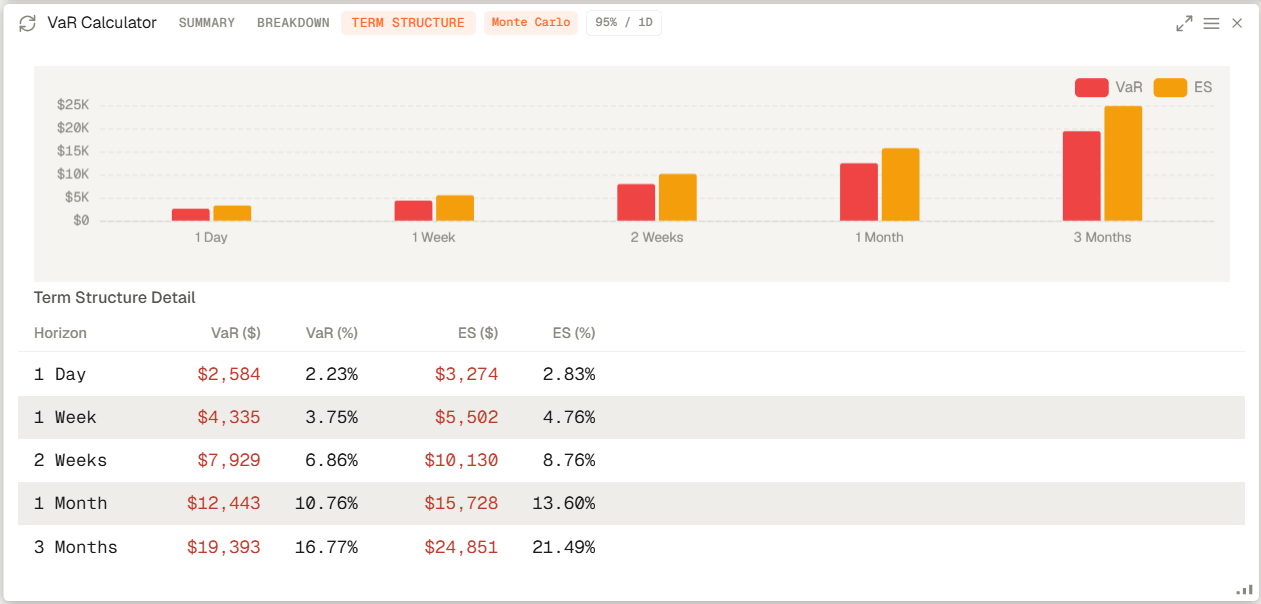Image resolution: width=1261 pixels, height=604 pixels.
Task: Click the $25K y-axis label
Action: click(x=73, y=104)
